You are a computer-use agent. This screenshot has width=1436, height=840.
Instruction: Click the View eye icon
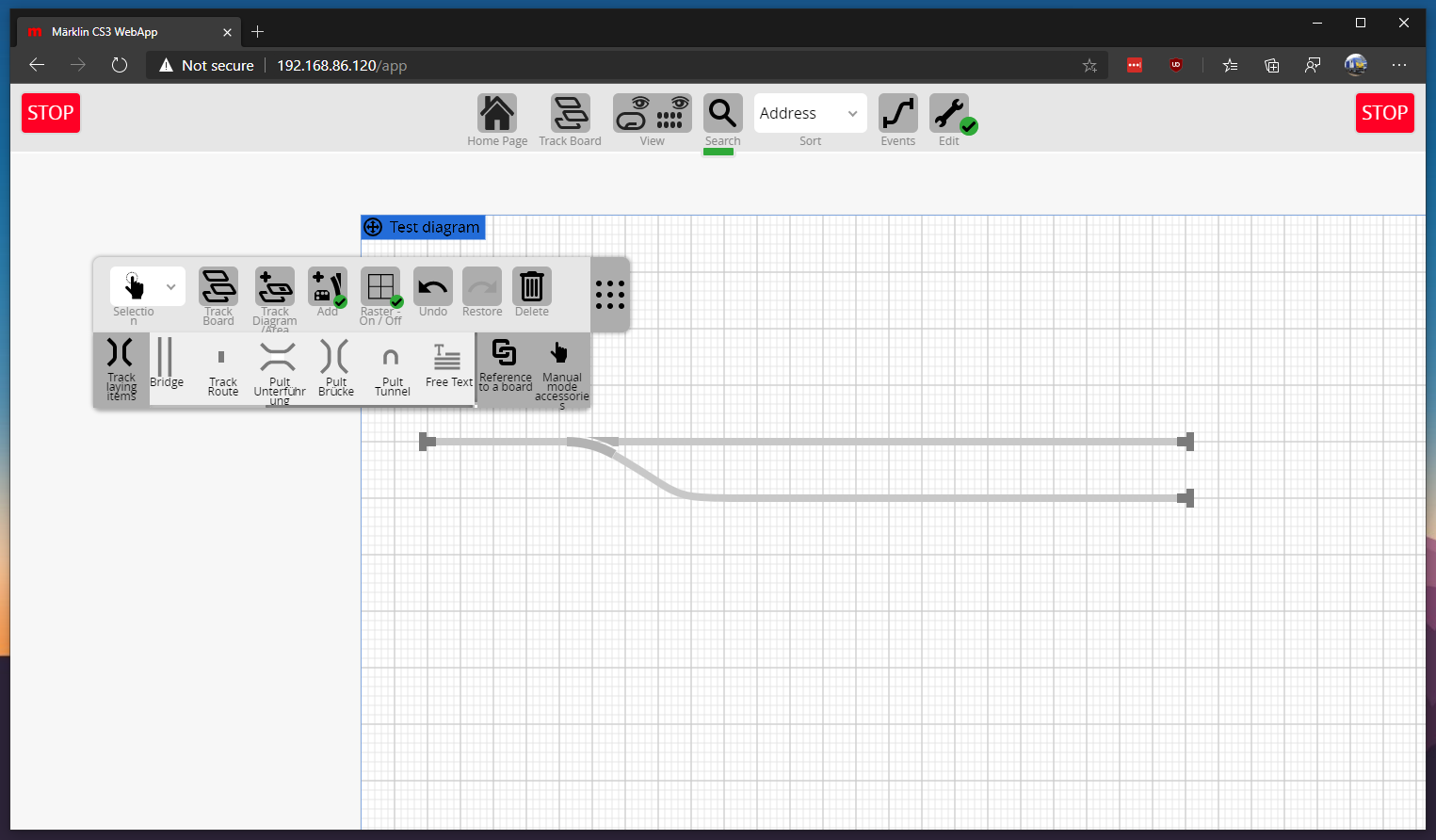pos(653,113)
